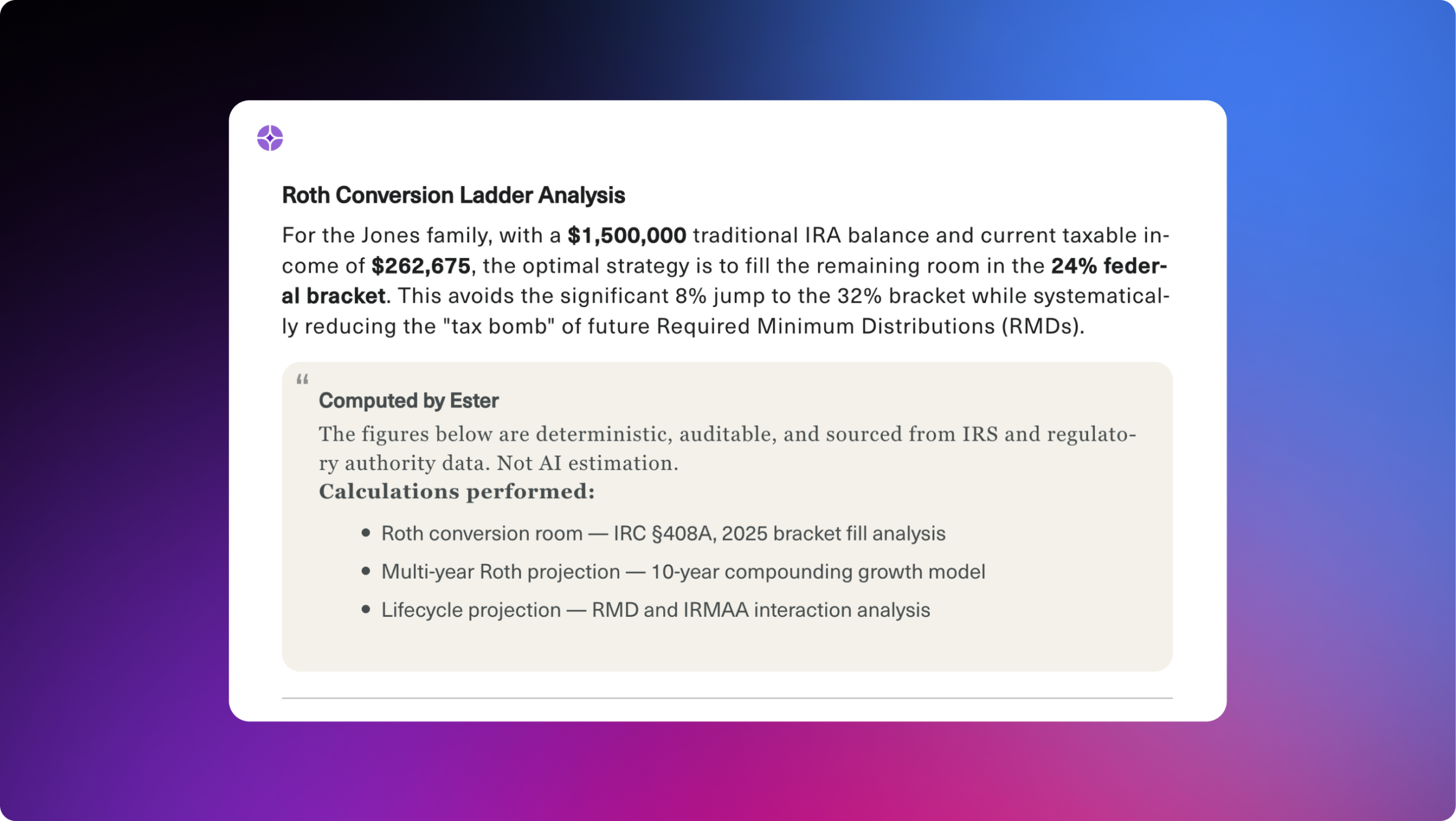The image size is (1456, 821).
Task: Click the bold $1,500,000 IRA balance figure
Action: pos(627,235)
